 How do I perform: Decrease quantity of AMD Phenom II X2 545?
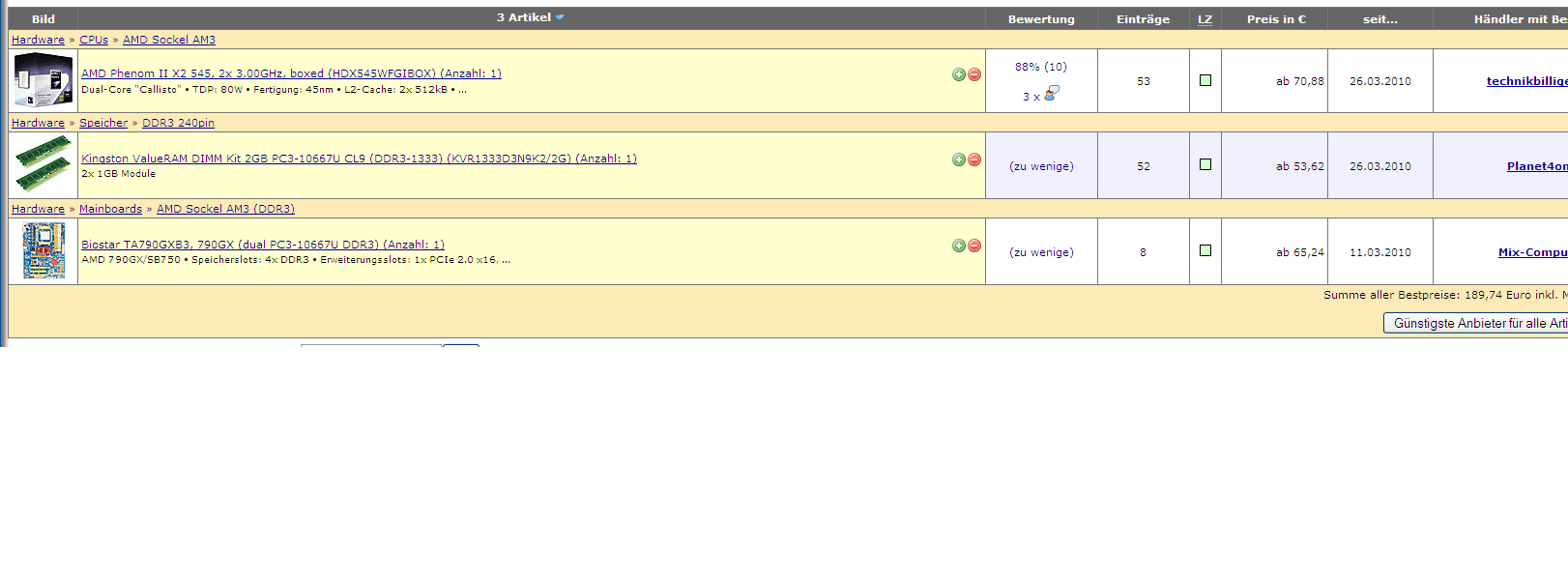click(x=974, y=74)
